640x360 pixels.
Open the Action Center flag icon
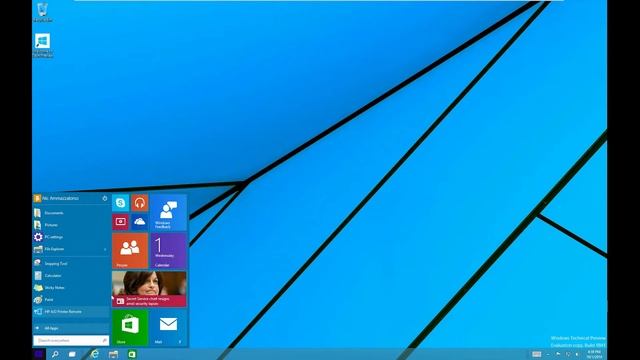click(558, 354)
